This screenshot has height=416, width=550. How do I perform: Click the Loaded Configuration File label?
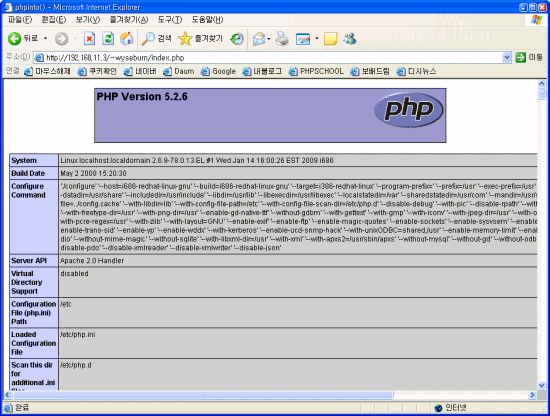34,343
